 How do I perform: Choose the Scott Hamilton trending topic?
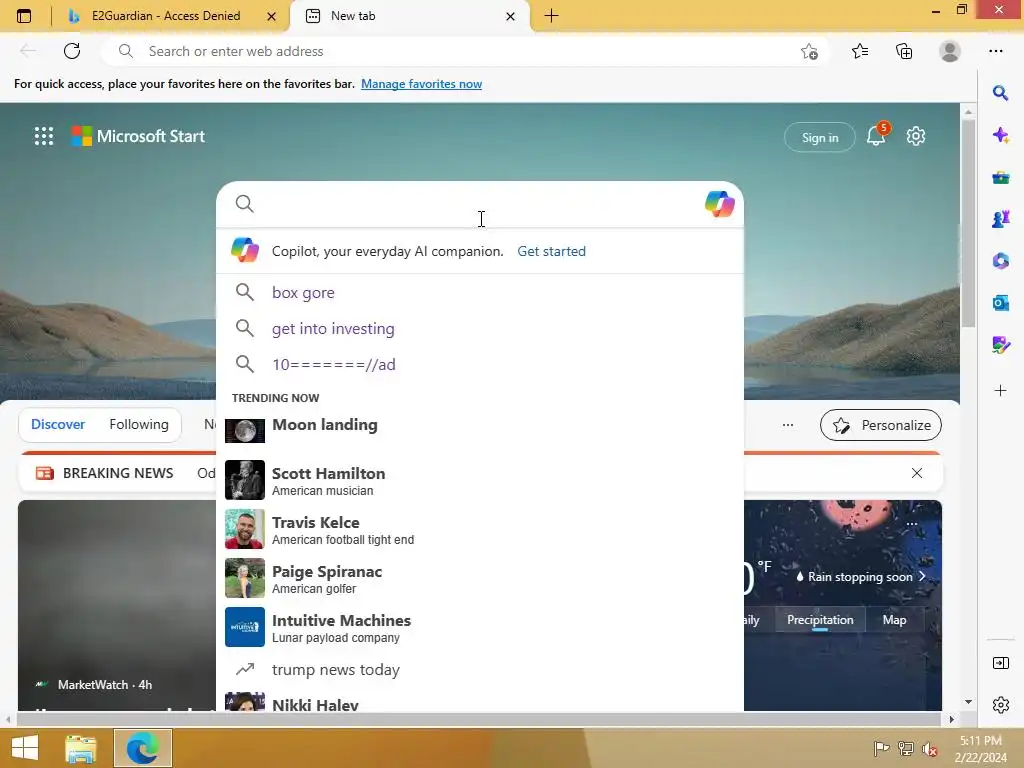coord(480,480)
